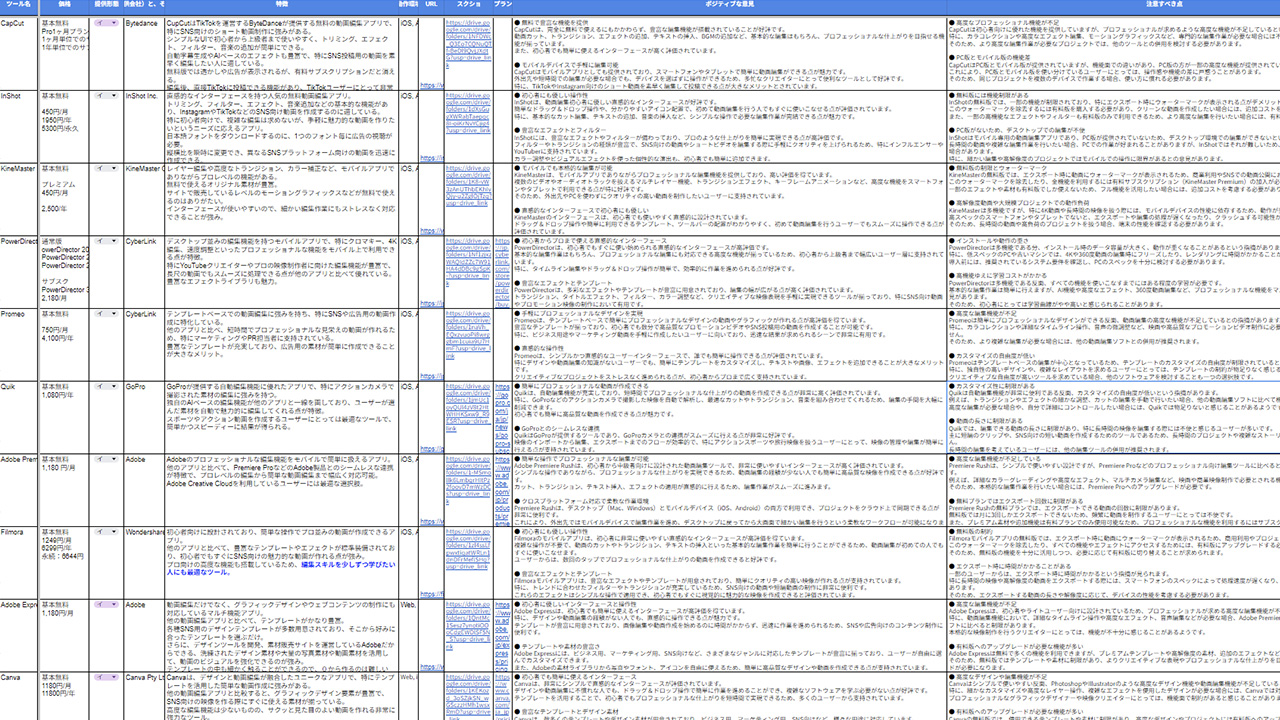Open the Adobe Express plan page link

pyautogui.click(x=502, y=635)
